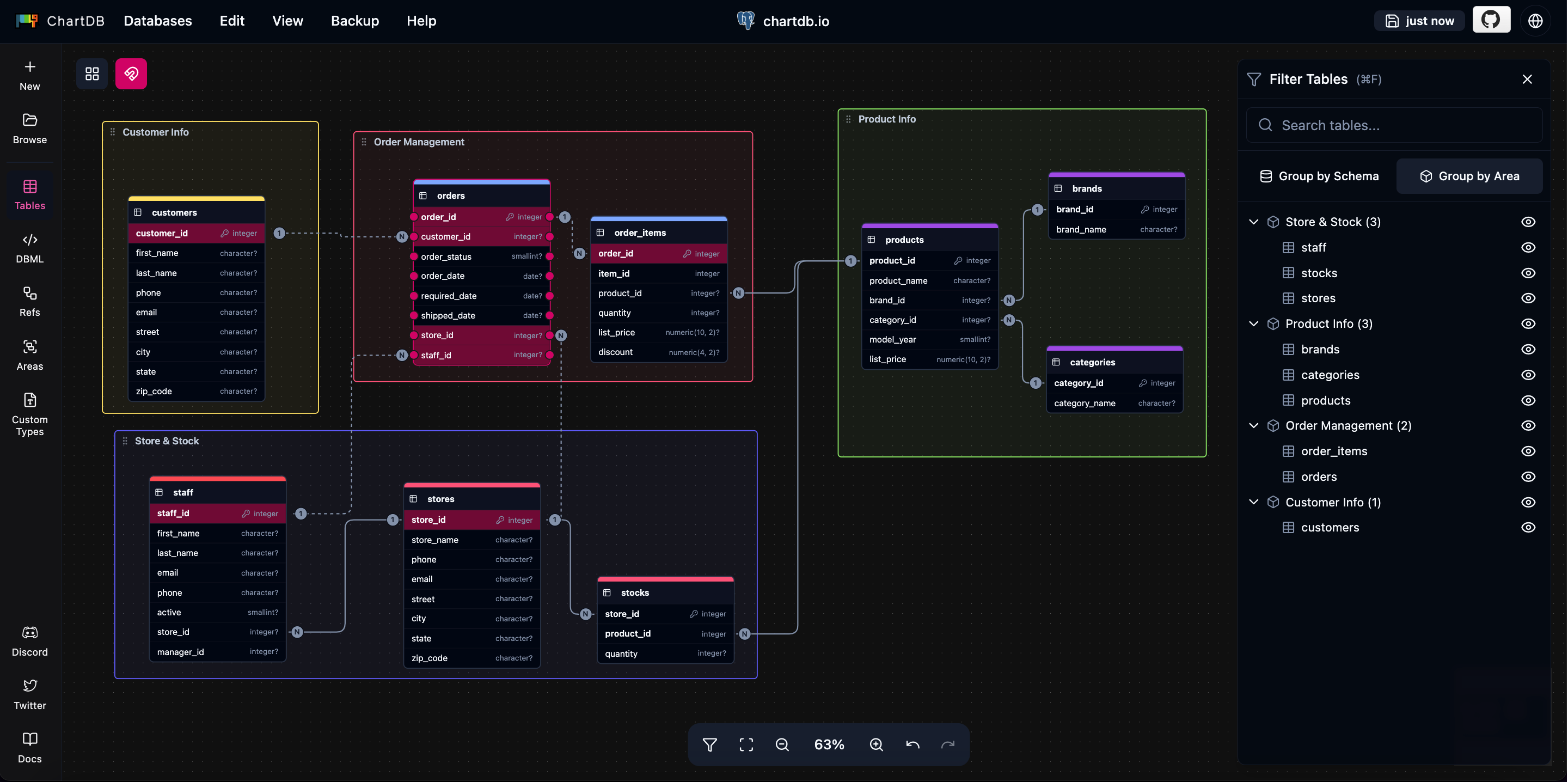Open the Areas section in sidebar

tap(29, 355)
